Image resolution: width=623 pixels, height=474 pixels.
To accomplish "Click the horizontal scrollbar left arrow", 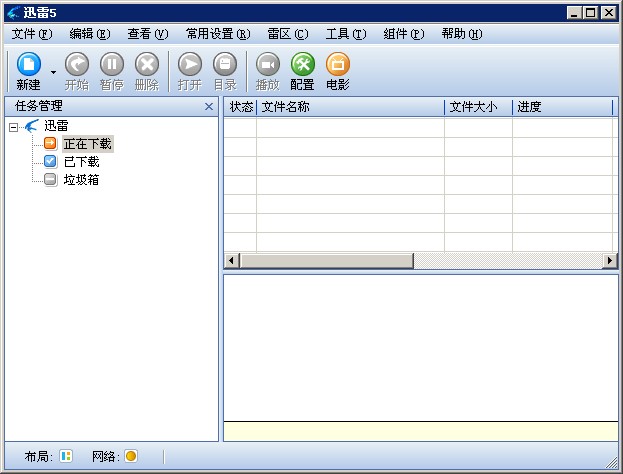I will coord(232,261).
